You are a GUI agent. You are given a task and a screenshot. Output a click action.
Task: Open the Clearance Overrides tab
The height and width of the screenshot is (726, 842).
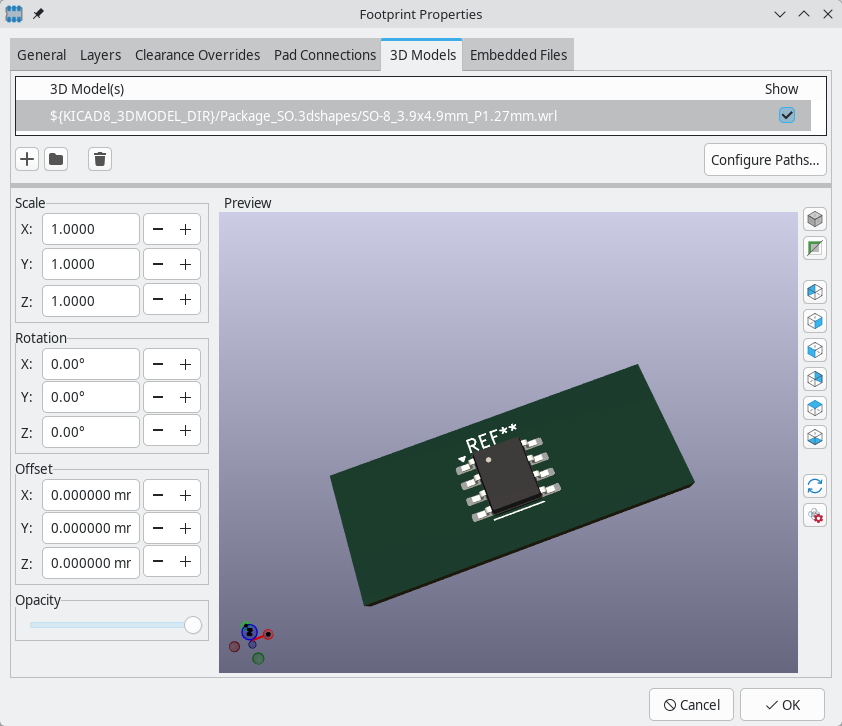click(x=197, y=55)
